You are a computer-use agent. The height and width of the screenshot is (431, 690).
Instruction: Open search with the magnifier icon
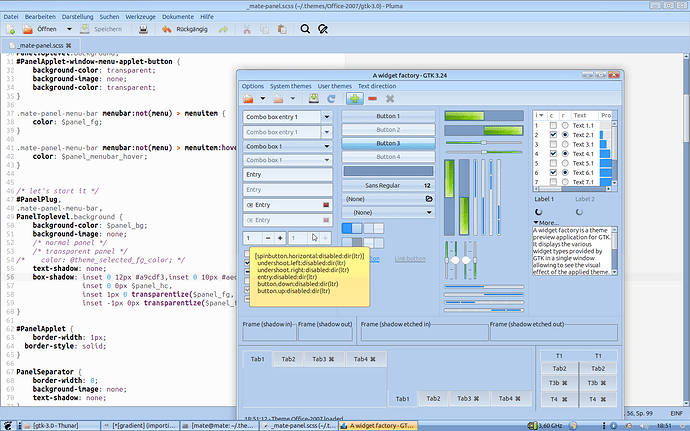point(305,29)
